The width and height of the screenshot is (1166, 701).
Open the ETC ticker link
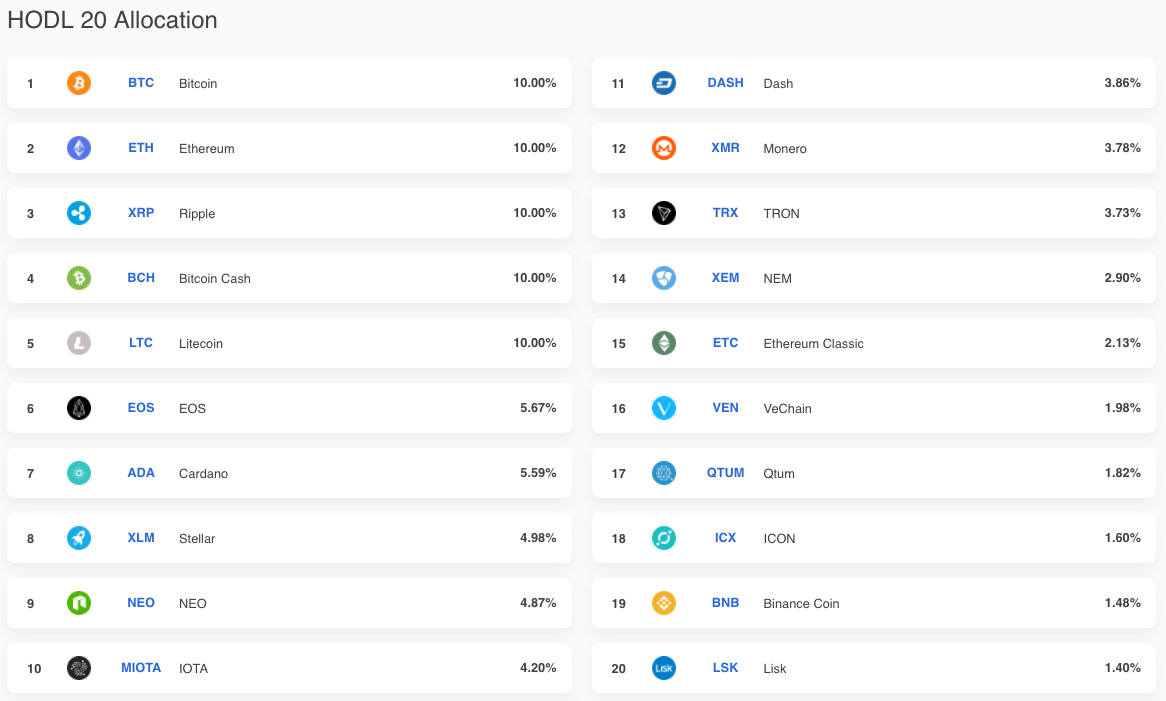725,343
